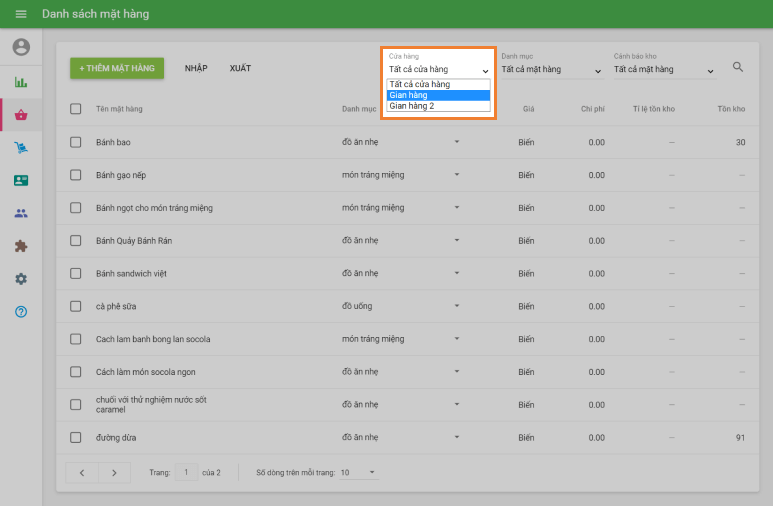Click the NHẬP import button
The width and height of the screenshot is (773, 506).
click(196, 68)
